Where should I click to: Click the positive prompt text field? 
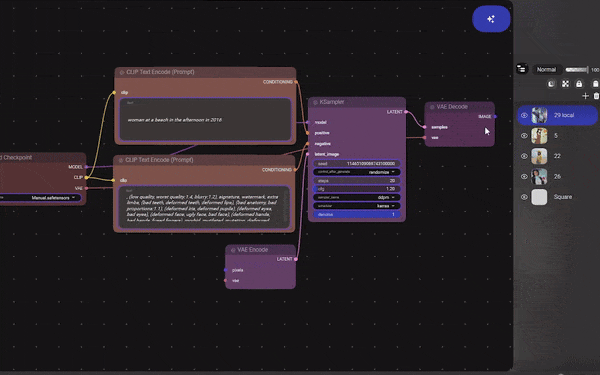pos(205,119)
